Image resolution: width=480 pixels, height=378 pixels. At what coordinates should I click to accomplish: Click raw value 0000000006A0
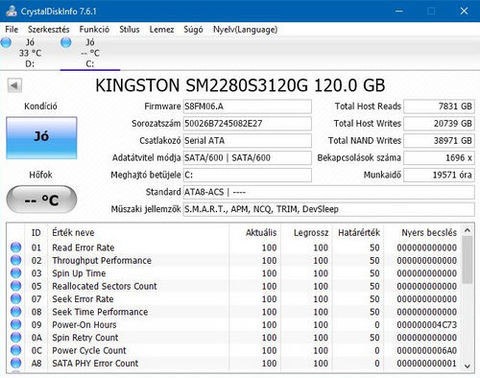point(427,350)
